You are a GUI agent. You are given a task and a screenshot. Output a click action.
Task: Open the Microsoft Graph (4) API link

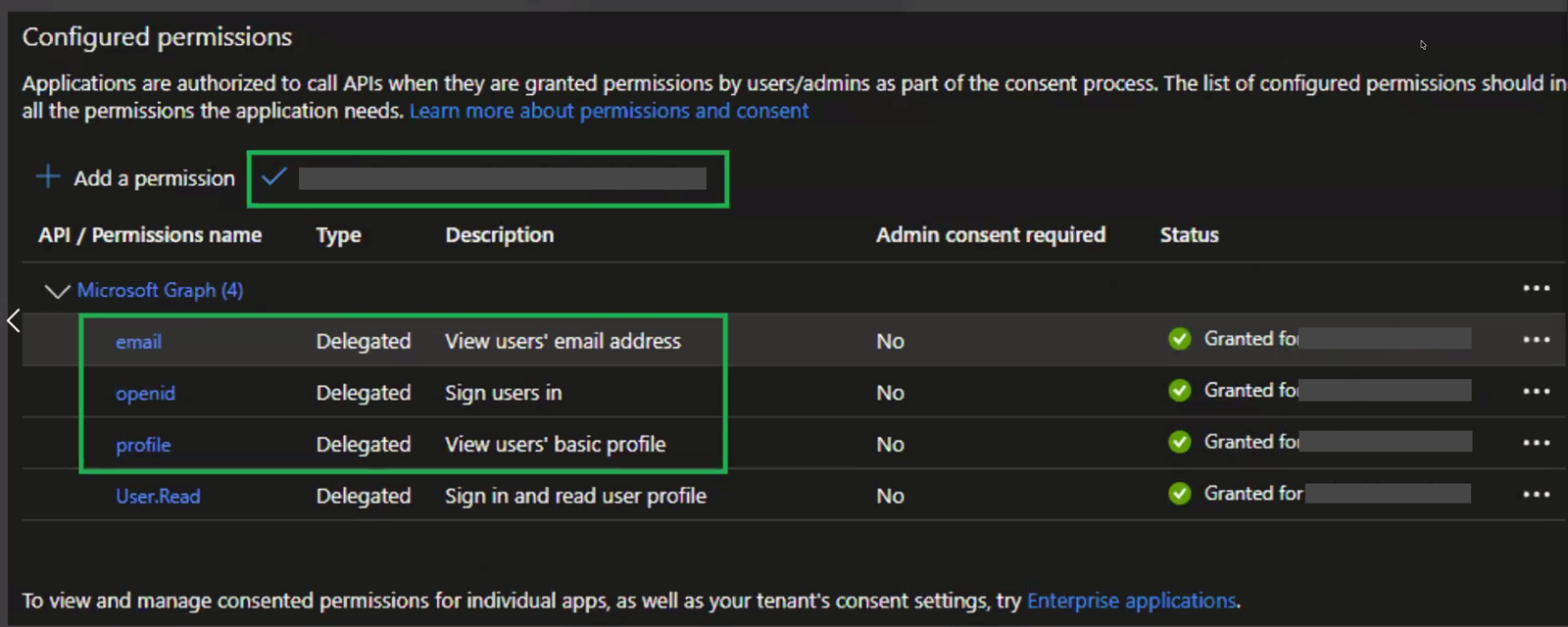pyautogui.click(x=160, y=290)
